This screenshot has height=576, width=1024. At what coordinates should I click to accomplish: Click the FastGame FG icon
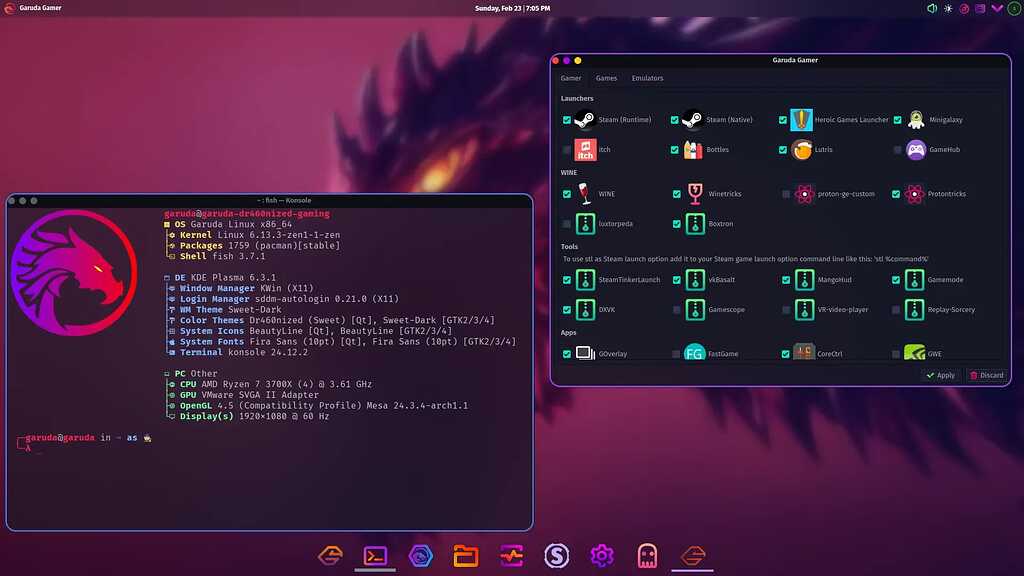coord(694,353)
